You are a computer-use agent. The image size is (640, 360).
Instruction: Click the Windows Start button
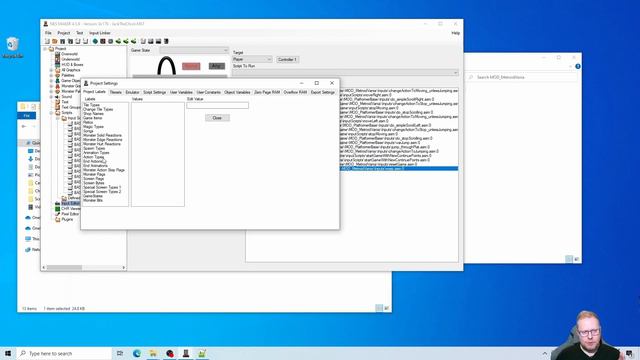point(8,353)
